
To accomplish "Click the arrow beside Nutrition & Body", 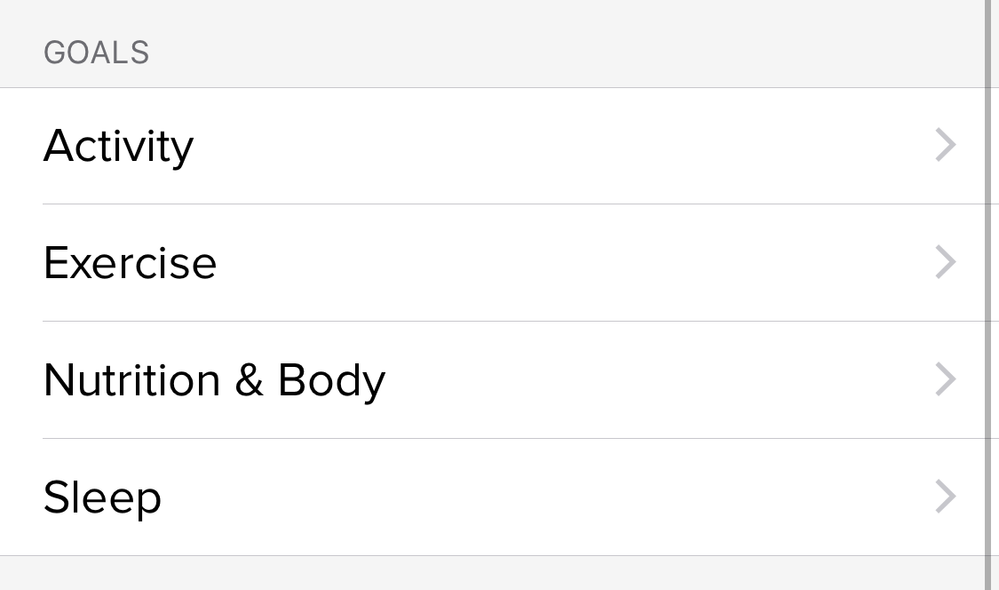I will pos(945,380).
